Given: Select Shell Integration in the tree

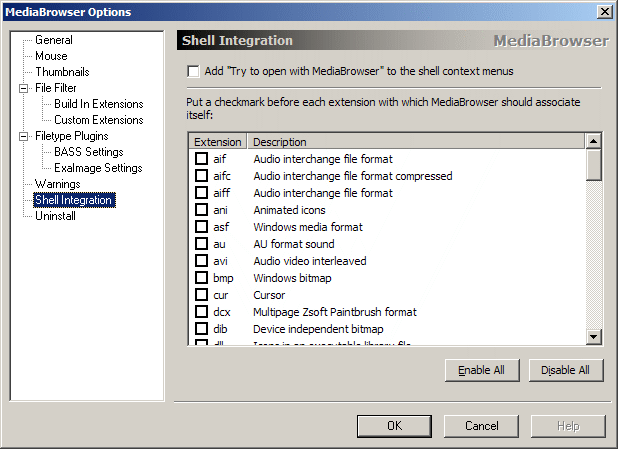Looking at the screenshot, I should pos(74,200).
